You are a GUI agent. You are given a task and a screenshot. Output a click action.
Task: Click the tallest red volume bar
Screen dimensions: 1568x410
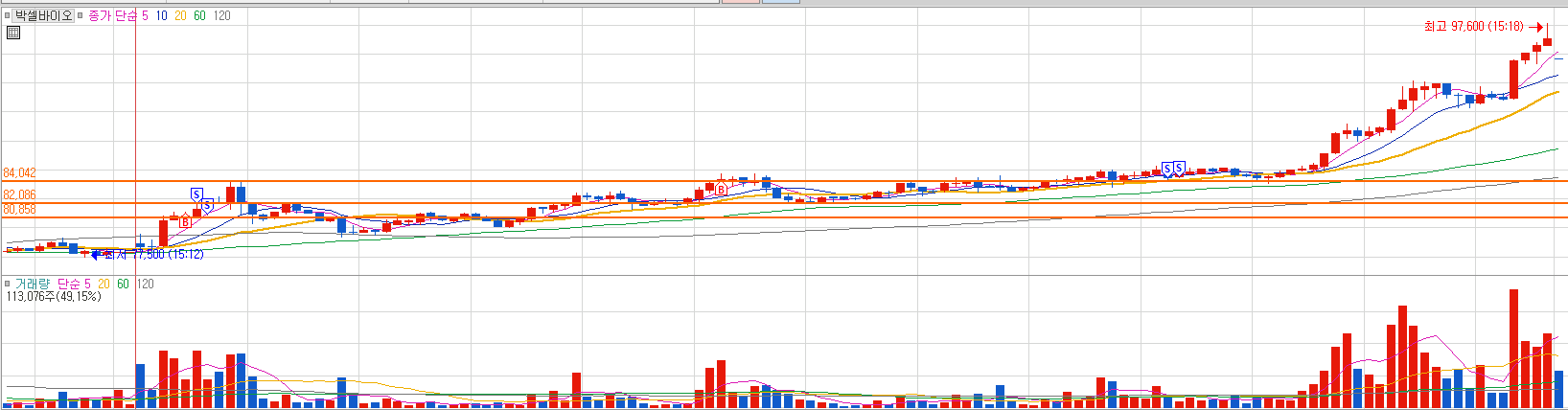[1514, 349]
